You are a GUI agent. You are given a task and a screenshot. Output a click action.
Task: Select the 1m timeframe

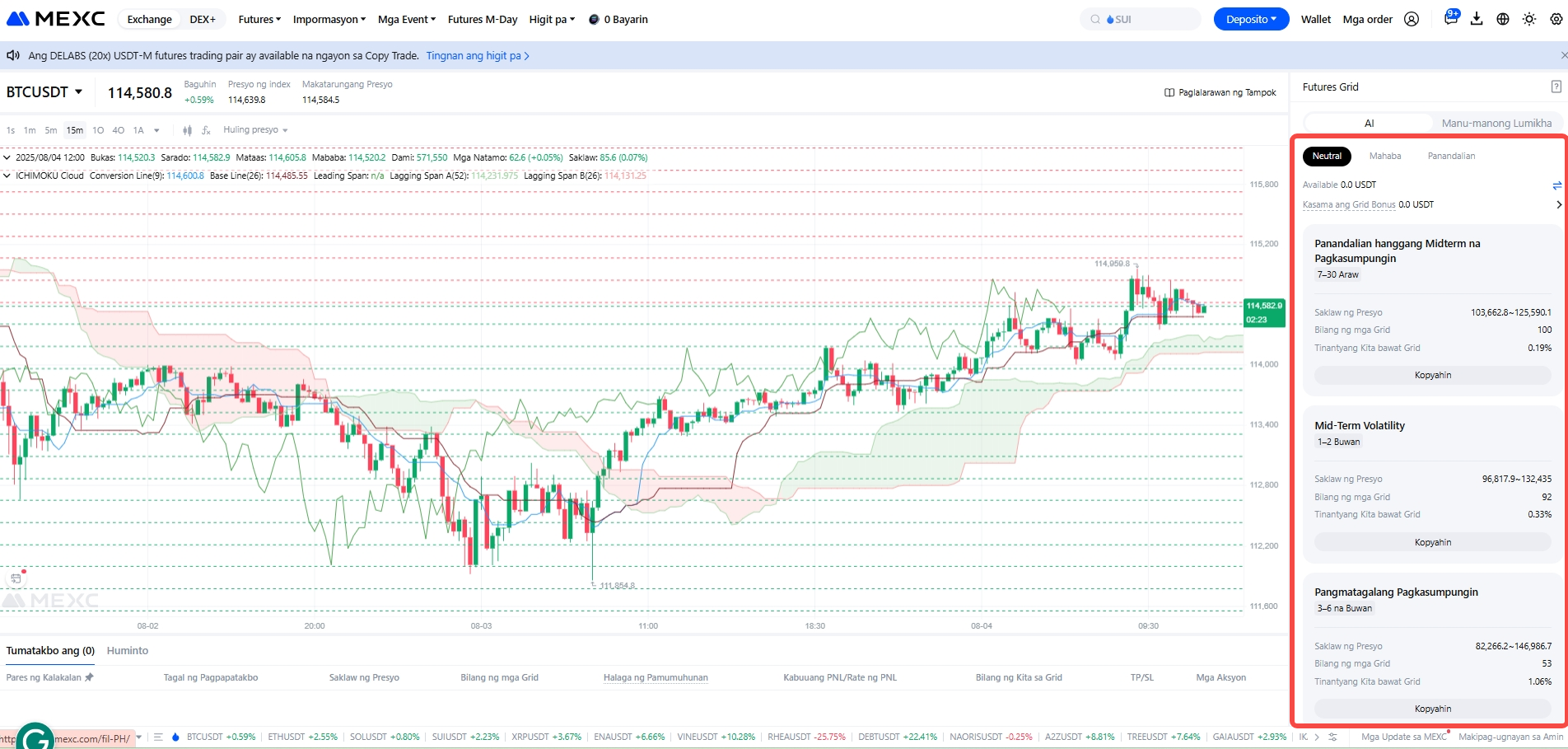(30, 130)
